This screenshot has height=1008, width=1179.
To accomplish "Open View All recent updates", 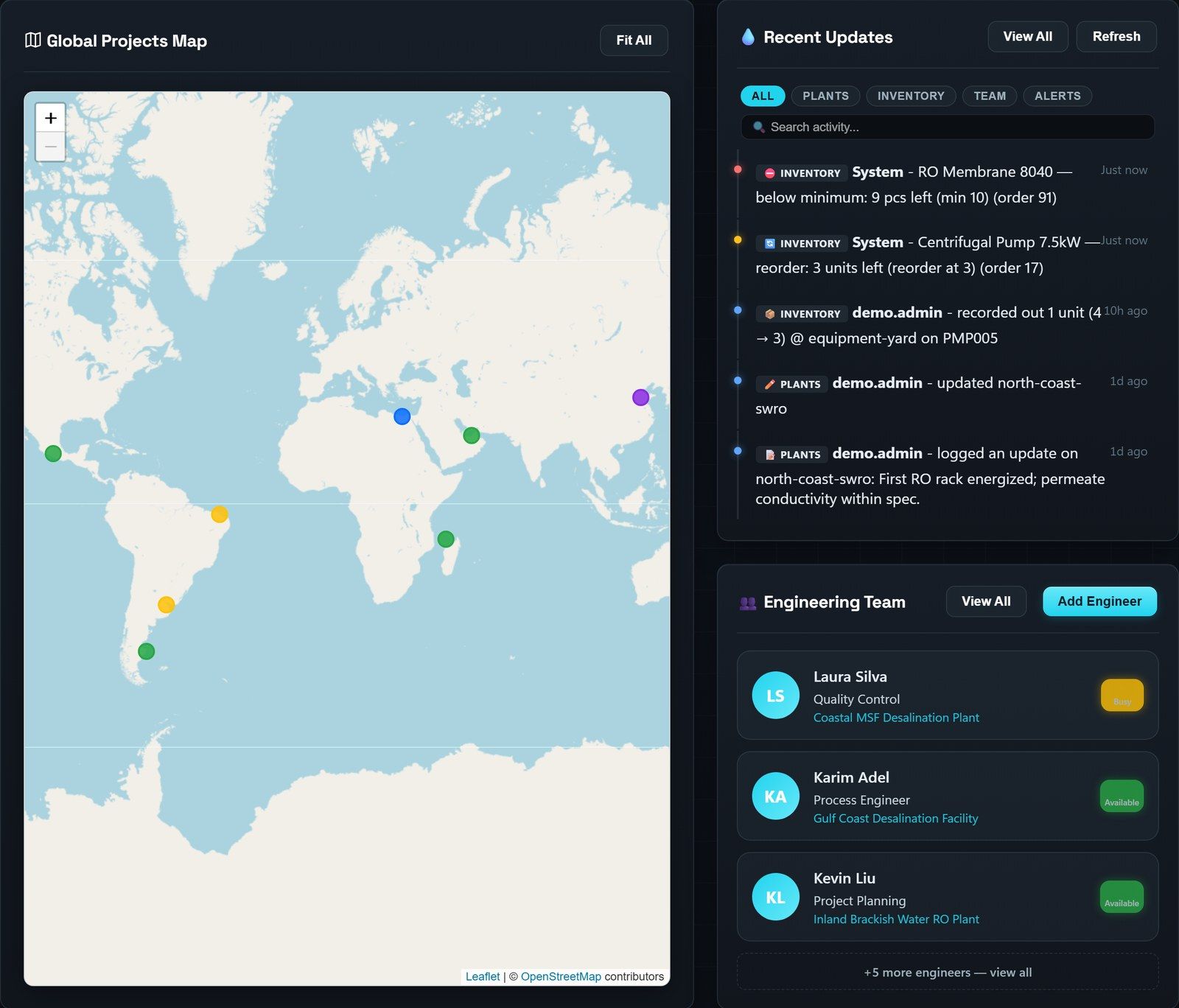I will pyautogui.click(x=1028, y=37).
